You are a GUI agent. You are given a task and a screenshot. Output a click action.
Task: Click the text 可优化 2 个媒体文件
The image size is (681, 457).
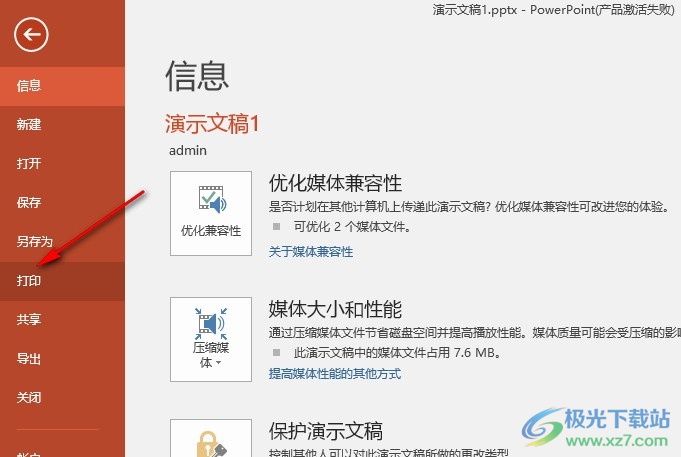352,227
